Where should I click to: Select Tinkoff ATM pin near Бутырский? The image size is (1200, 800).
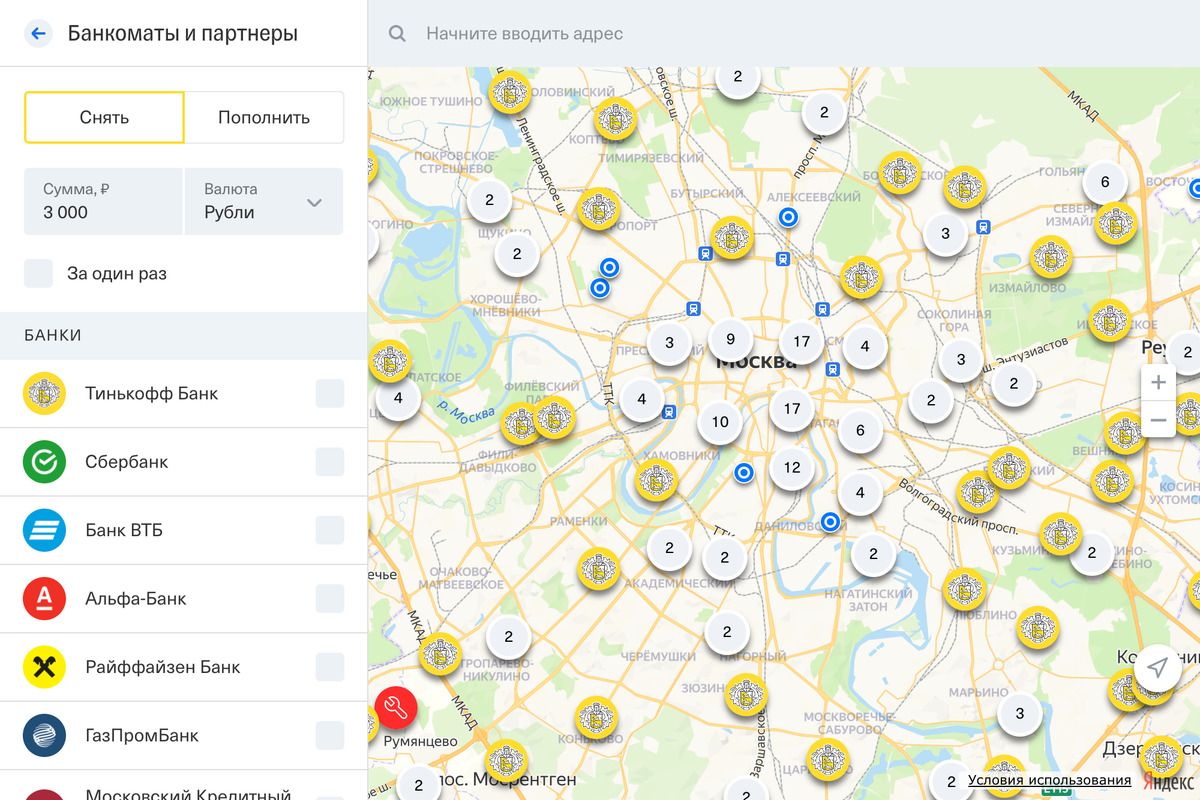[732, 237]
